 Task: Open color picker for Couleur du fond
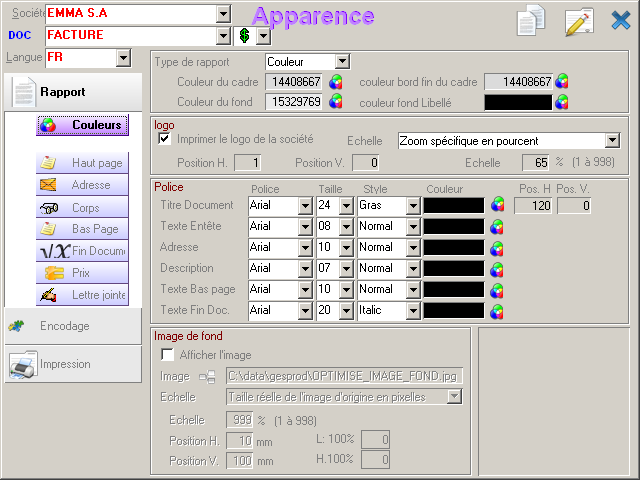pyautogui.click(x=336, y=101)
